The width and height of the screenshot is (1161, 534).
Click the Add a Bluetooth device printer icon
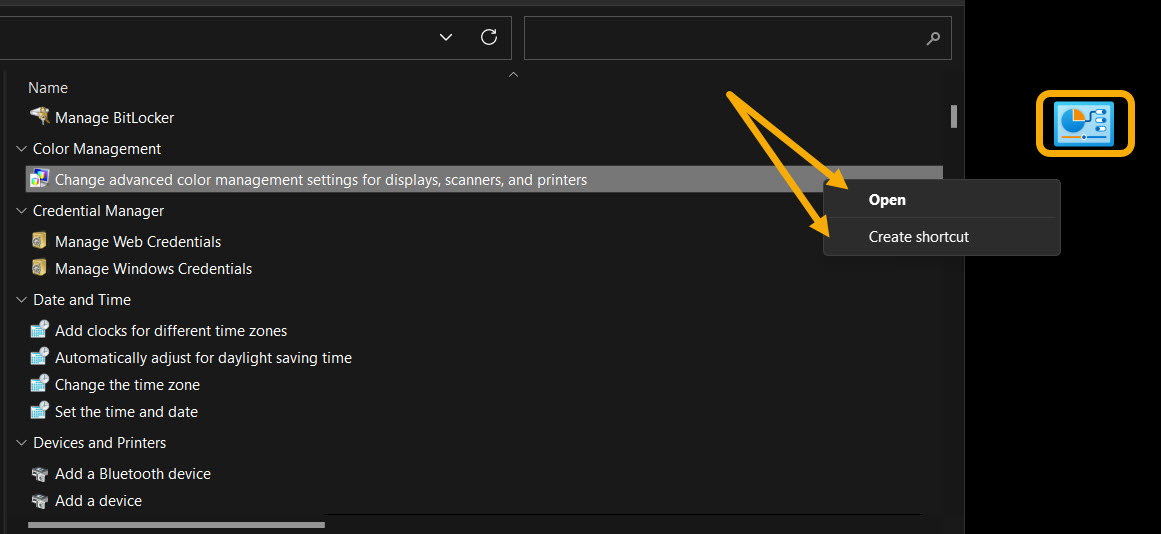(39, 473)
